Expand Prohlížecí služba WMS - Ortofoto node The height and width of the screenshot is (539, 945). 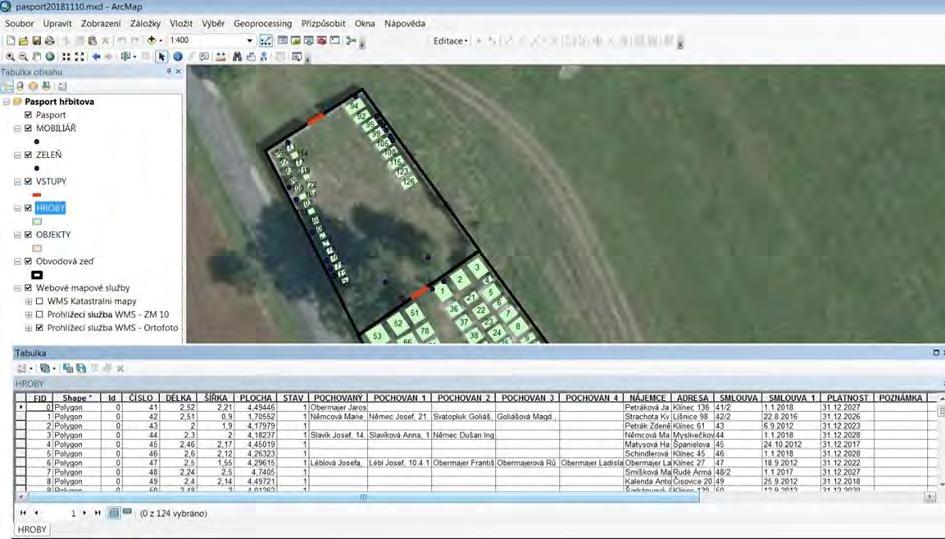[28, 328]
